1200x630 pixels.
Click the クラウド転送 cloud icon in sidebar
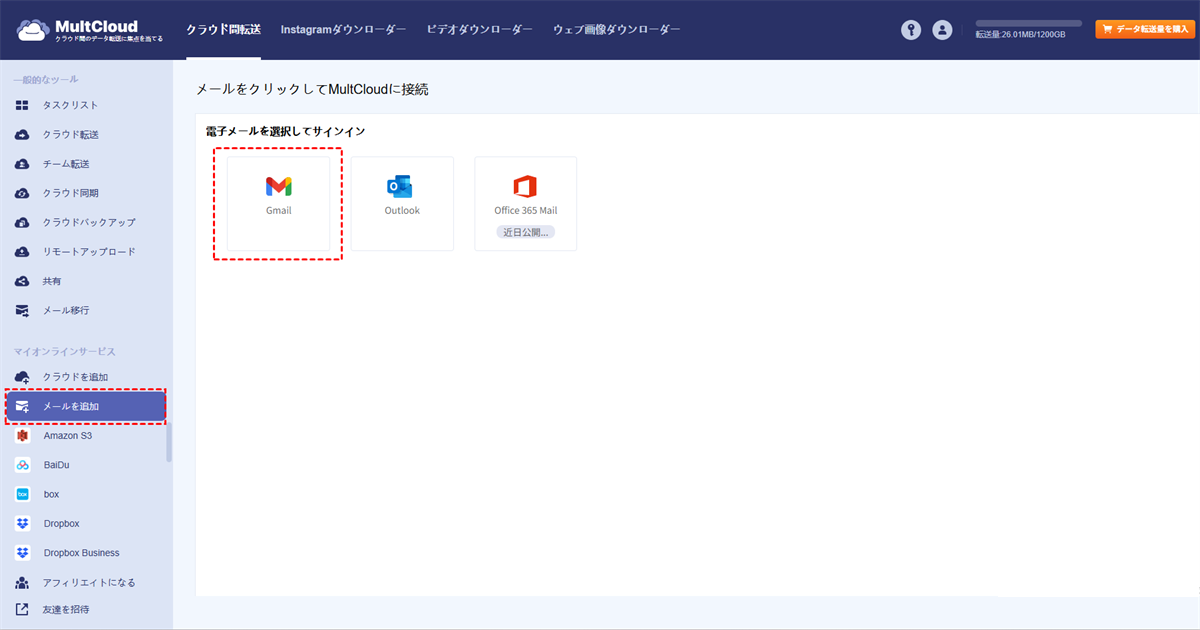click(x=22, y=134)
